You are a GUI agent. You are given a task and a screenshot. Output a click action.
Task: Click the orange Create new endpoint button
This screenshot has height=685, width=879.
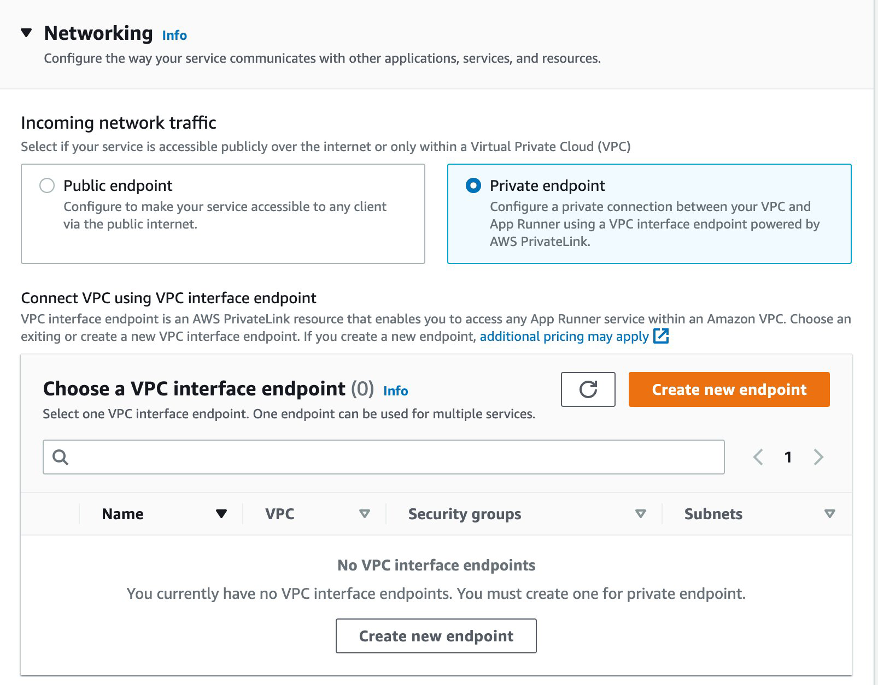[x=729, y=389]
